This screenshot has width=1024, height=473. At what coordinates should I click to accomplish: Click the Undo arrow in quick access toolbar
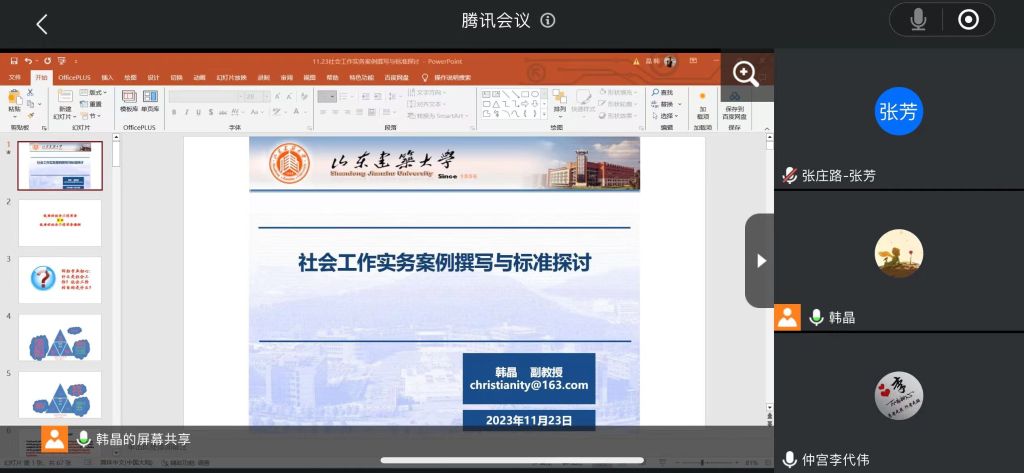29,61
